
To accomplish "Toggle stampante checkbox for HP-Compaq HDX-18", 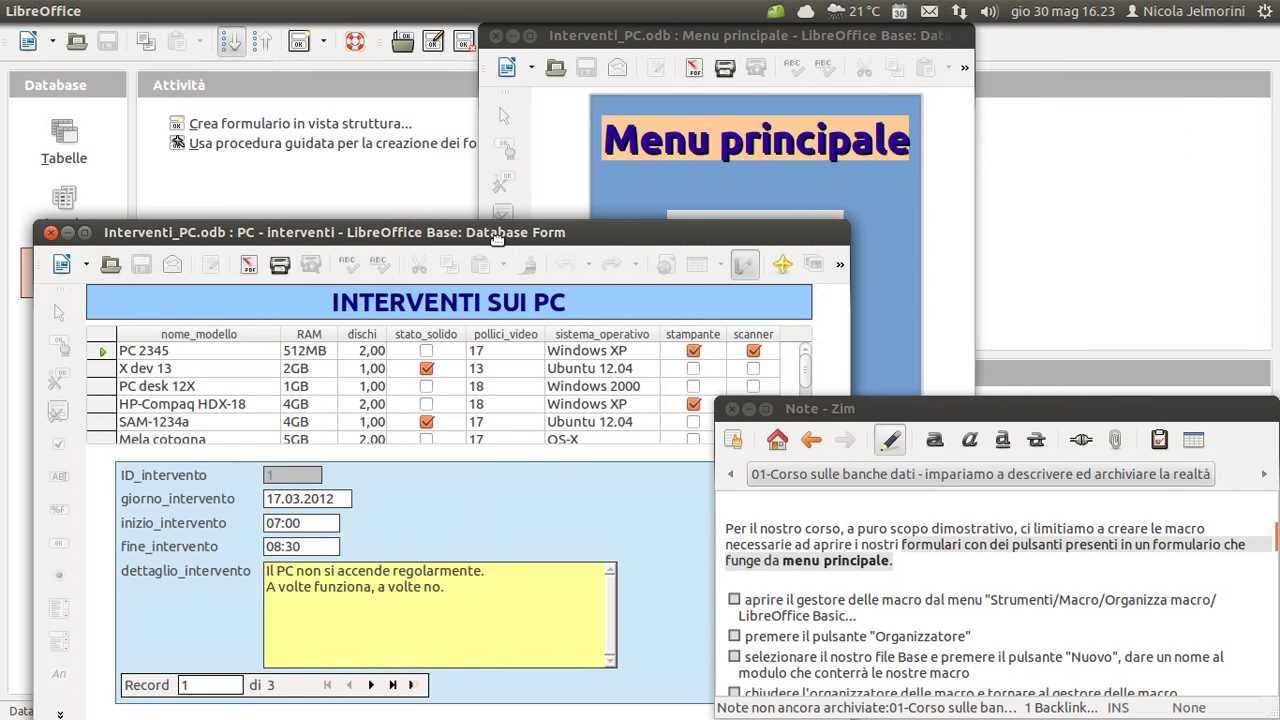I will [x=693, y=404].
